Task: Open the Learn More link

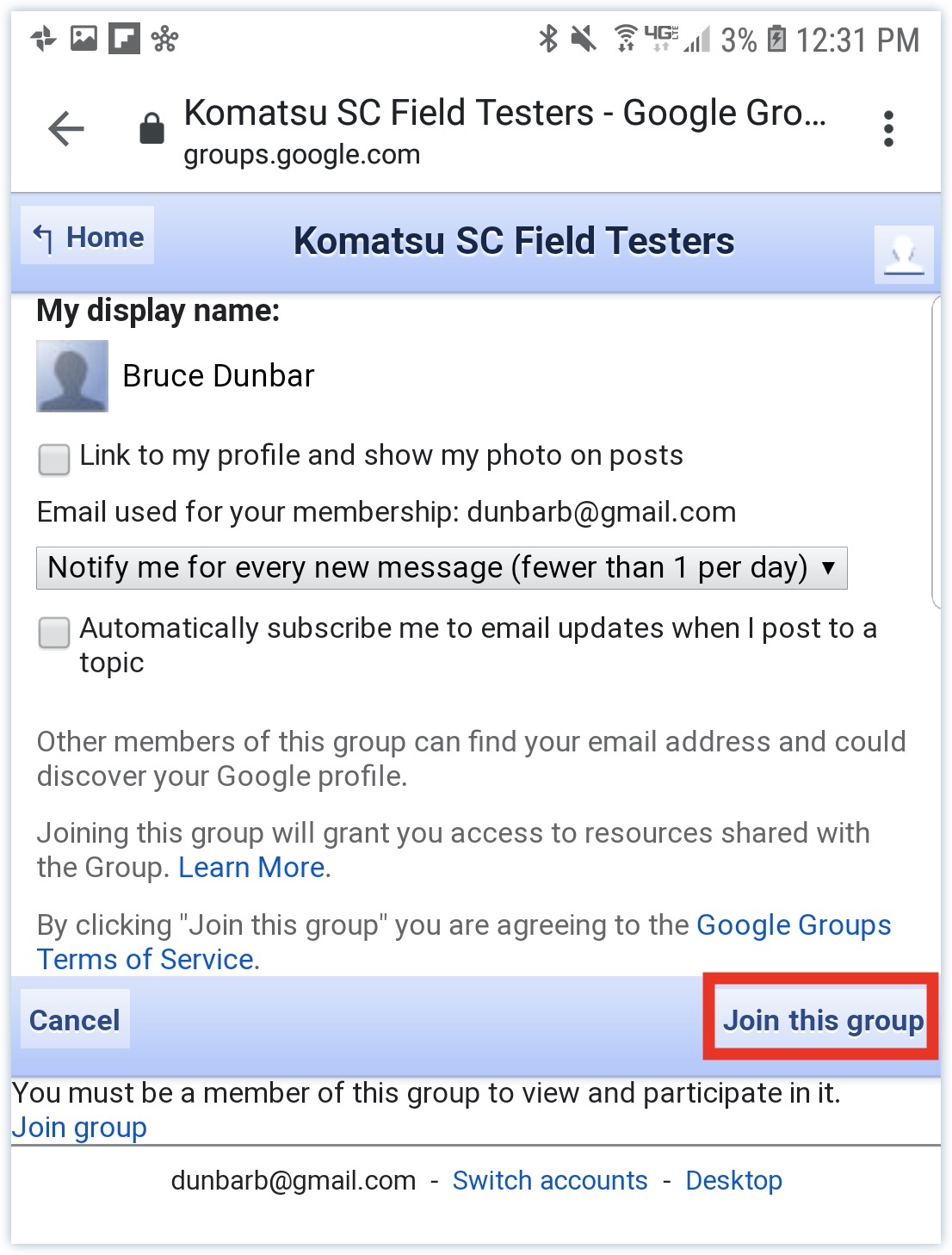Action: pyautogui.click(x=251, y=868)
